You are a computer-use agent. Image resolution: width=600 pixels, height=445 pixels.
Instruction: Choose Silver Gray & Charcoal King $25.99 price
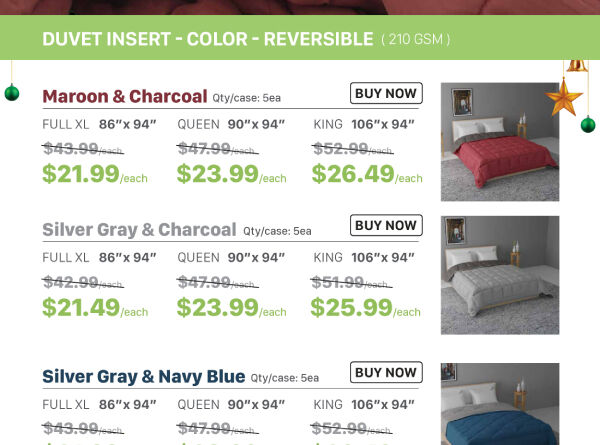351,308
